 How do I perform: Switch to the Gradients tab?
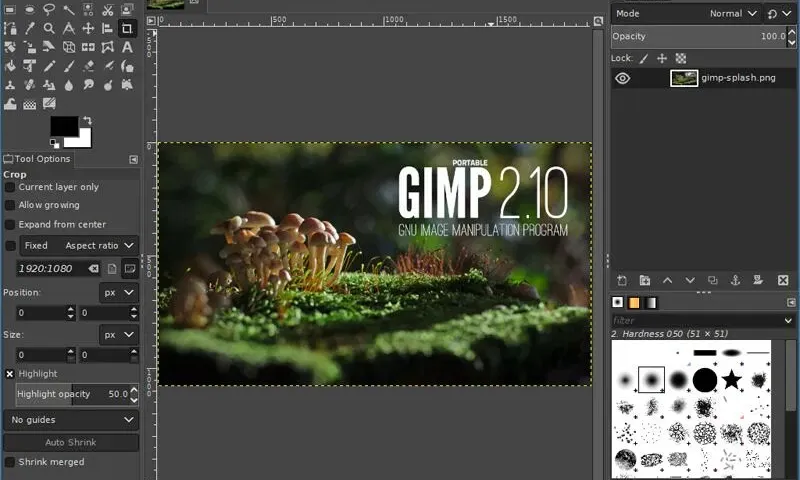[651, 302]
